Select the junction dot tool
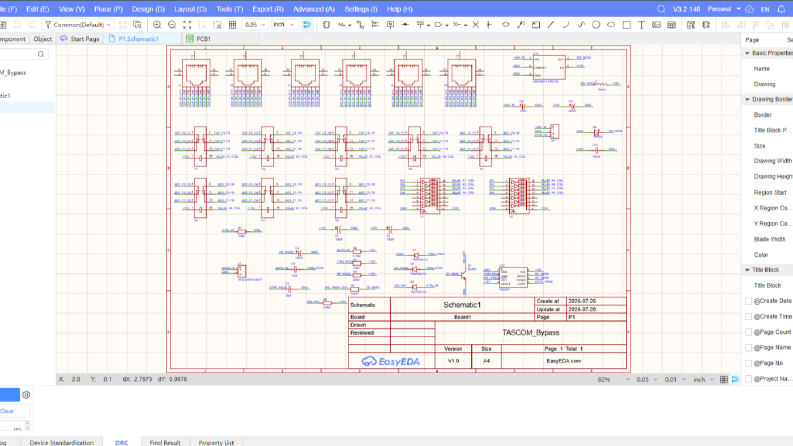Screen dimensions: 793x446 (x=405, y=25)
